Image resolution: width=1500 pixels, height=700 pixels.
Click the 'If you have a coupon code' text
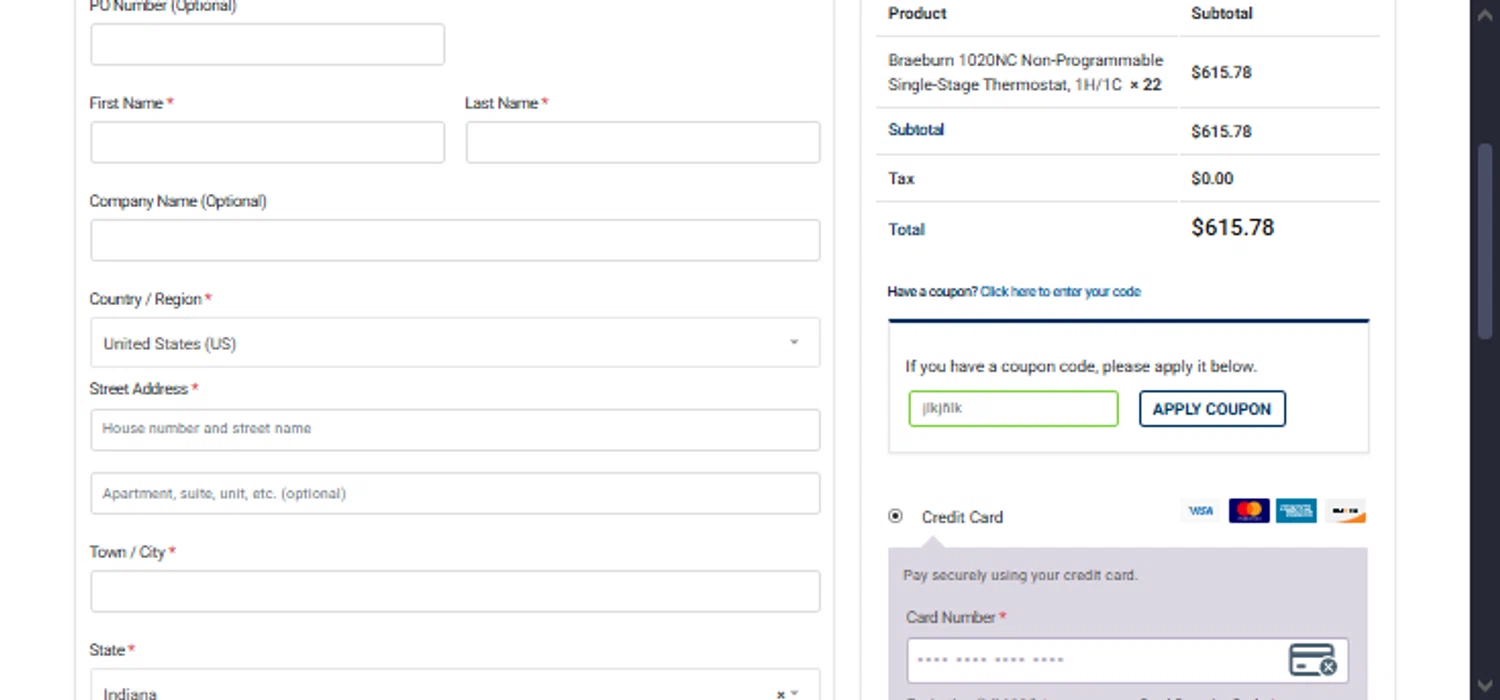click(1081, 367)
